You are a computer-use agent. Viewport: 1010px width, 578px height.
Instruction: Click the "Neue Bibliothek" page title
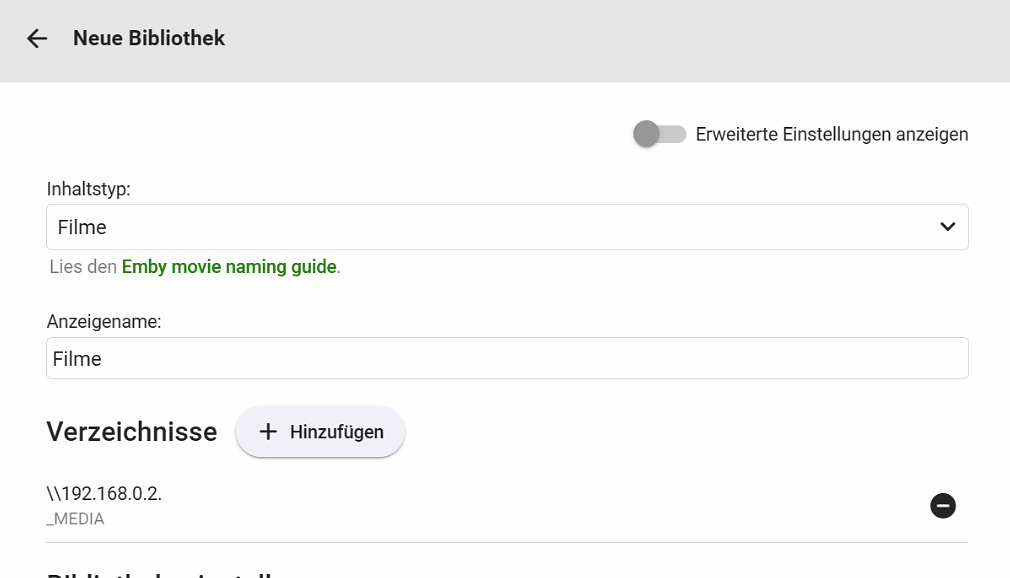(149, 39)
